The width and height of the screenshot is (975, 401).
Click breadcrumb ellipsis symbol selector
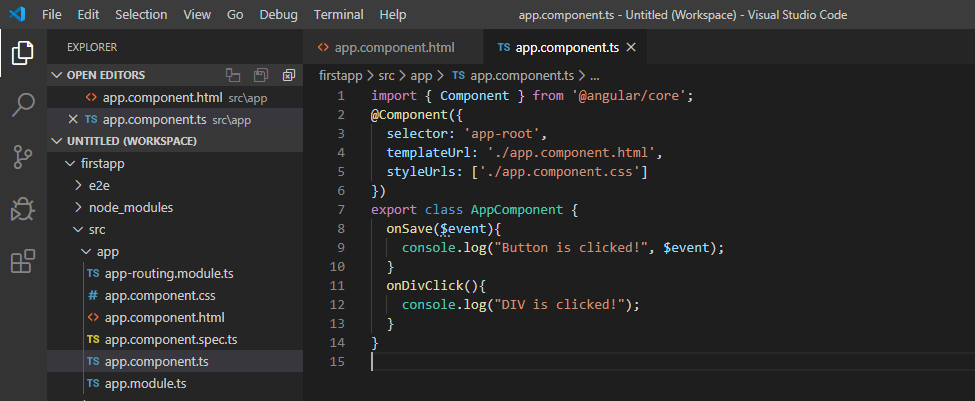pos(594,76)
